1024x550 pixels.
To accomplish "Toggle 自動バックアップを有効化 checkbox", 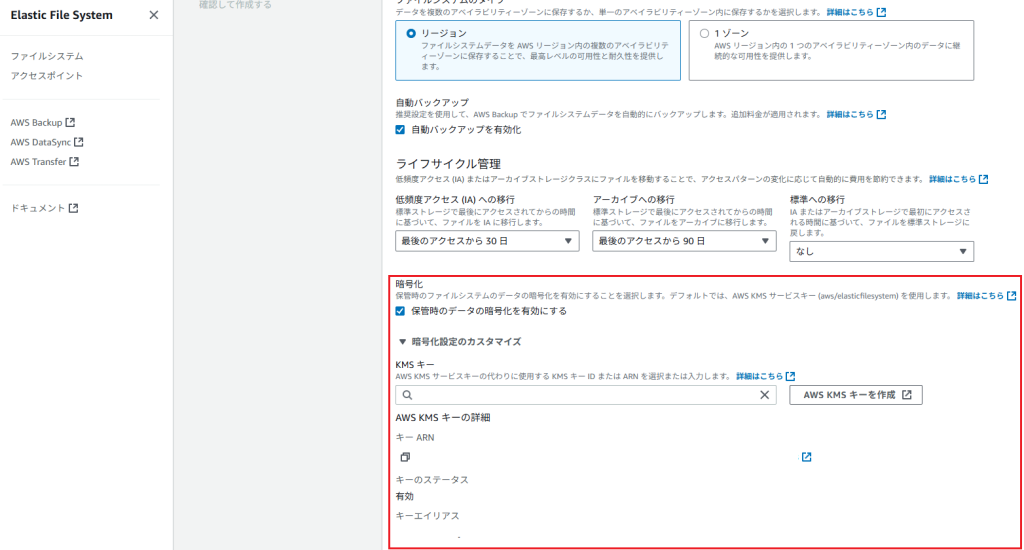I will click(400, 130).
